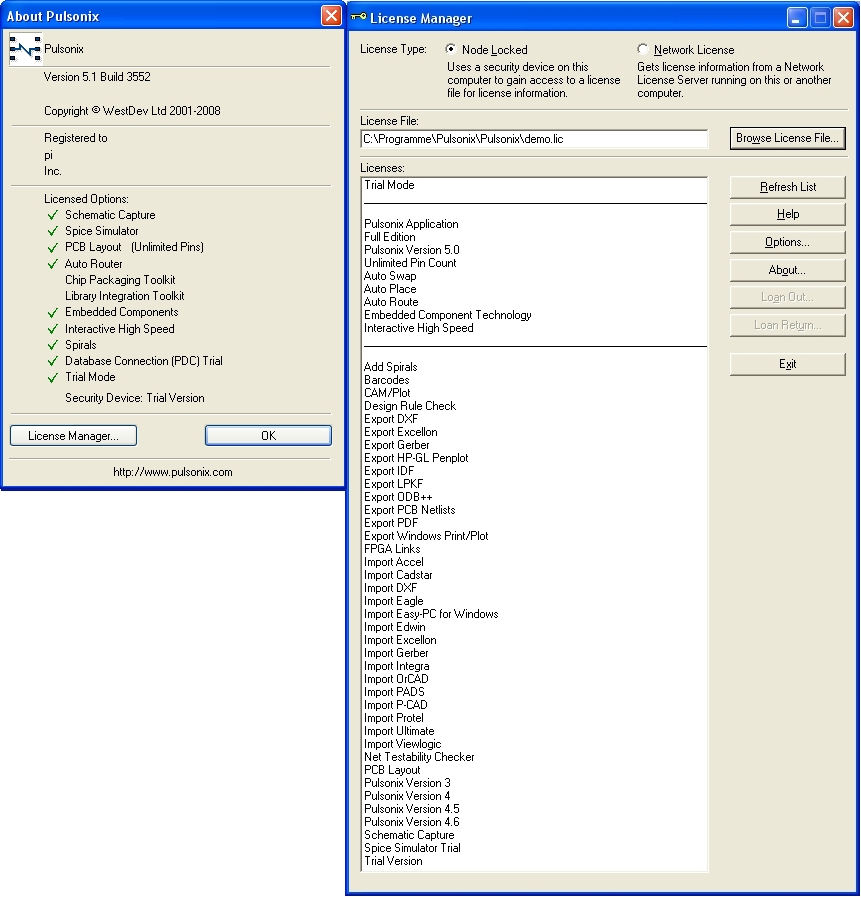
Task: Click Security Device: Trial Version text
Action: (135, 398)
